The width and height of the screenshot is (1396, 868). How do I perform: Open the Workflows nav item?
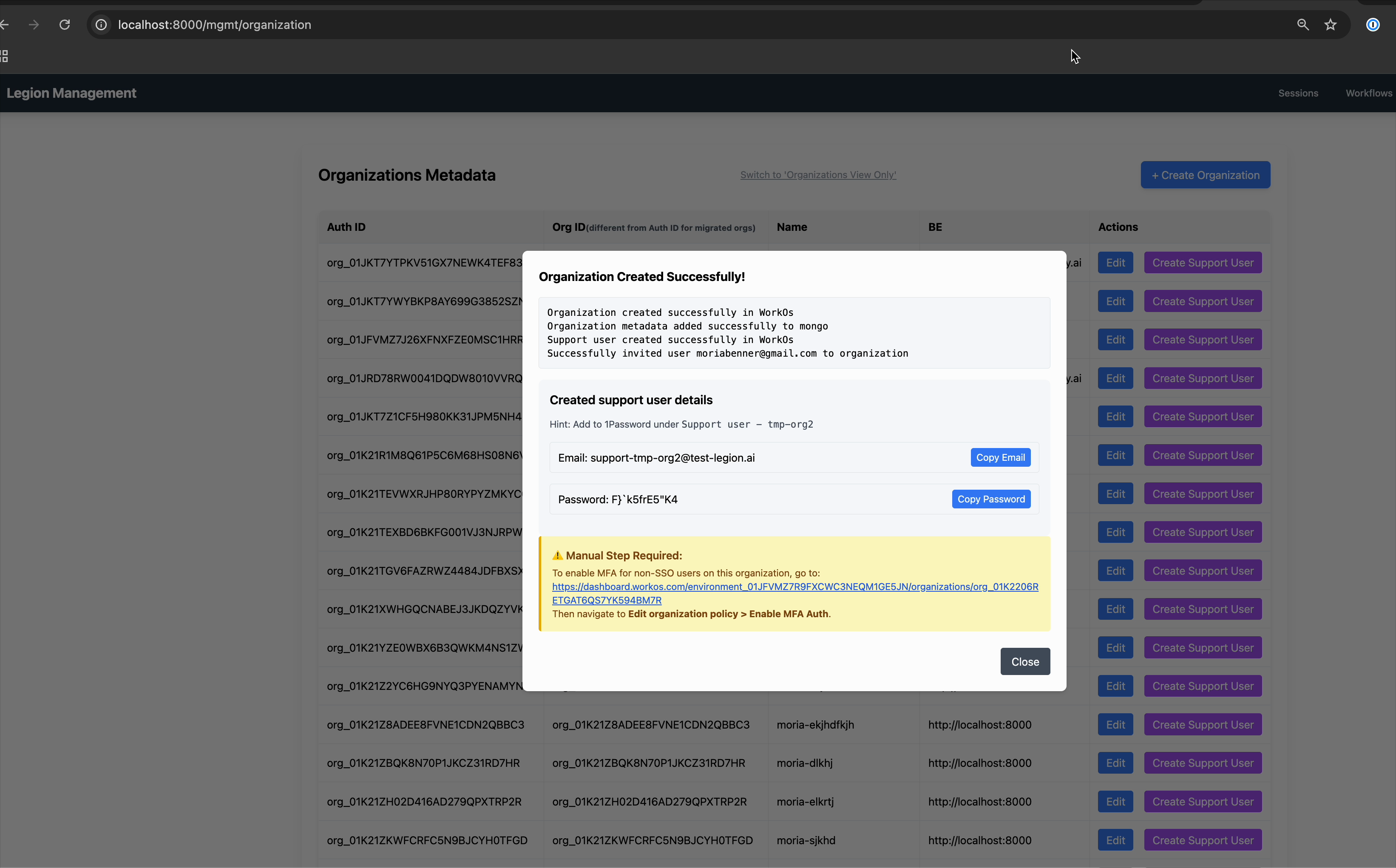point(1368,93)
